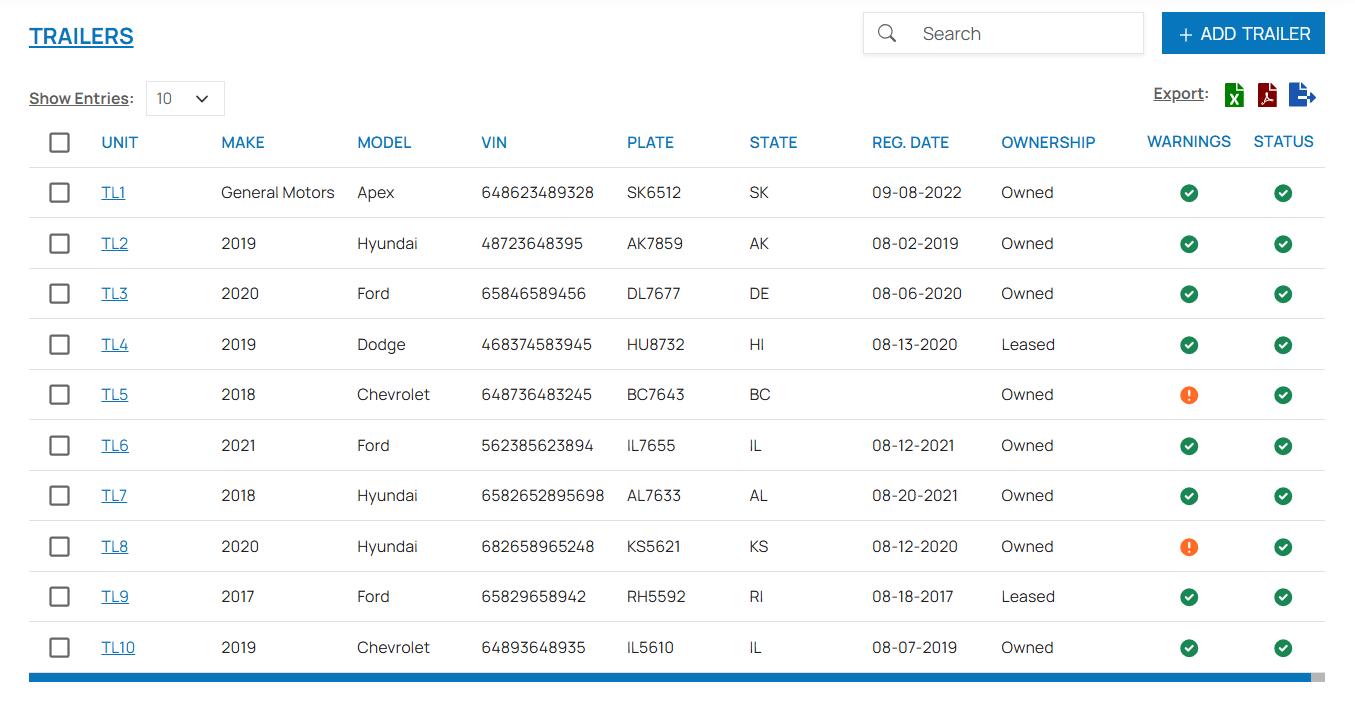Select the TL4 row checkbox

pyautogui.click(x=60, y=344)
